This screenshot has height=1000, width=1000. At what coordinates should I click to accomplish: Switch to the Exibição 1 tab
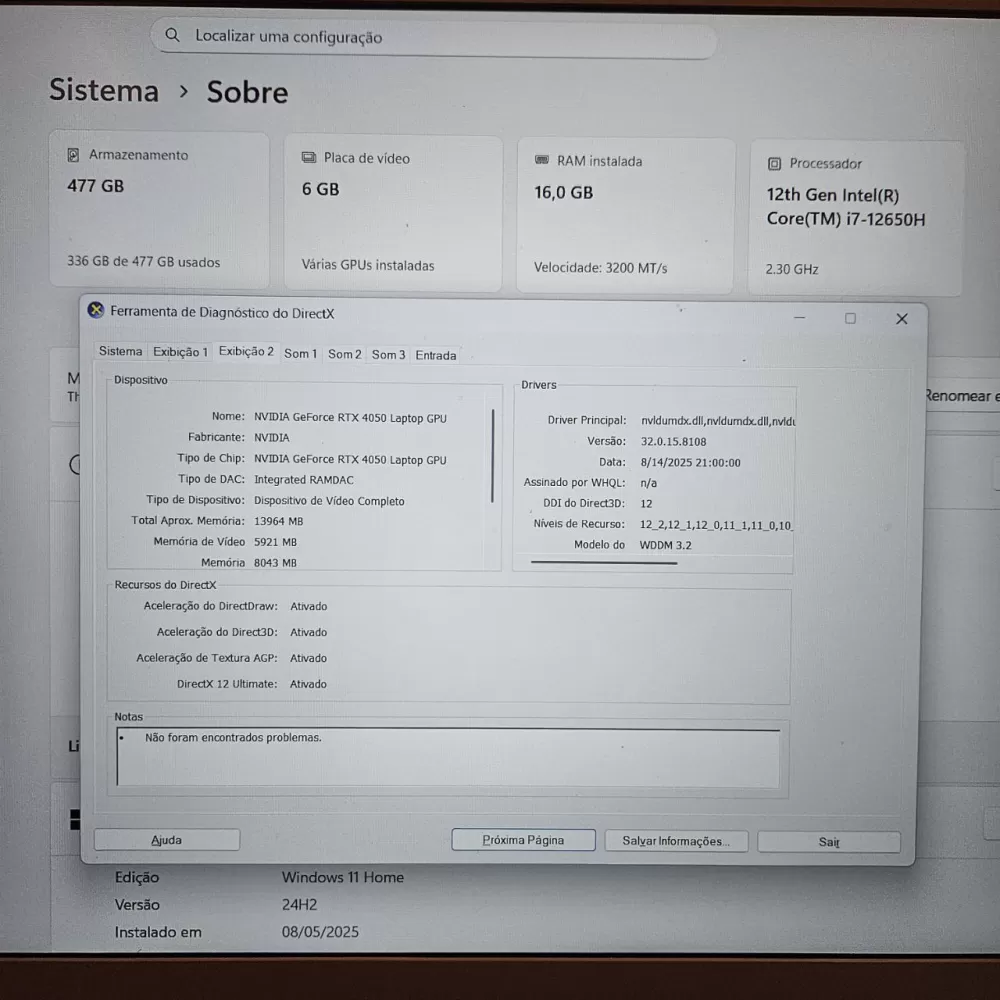pyautogui.click(x=180, y=352)
